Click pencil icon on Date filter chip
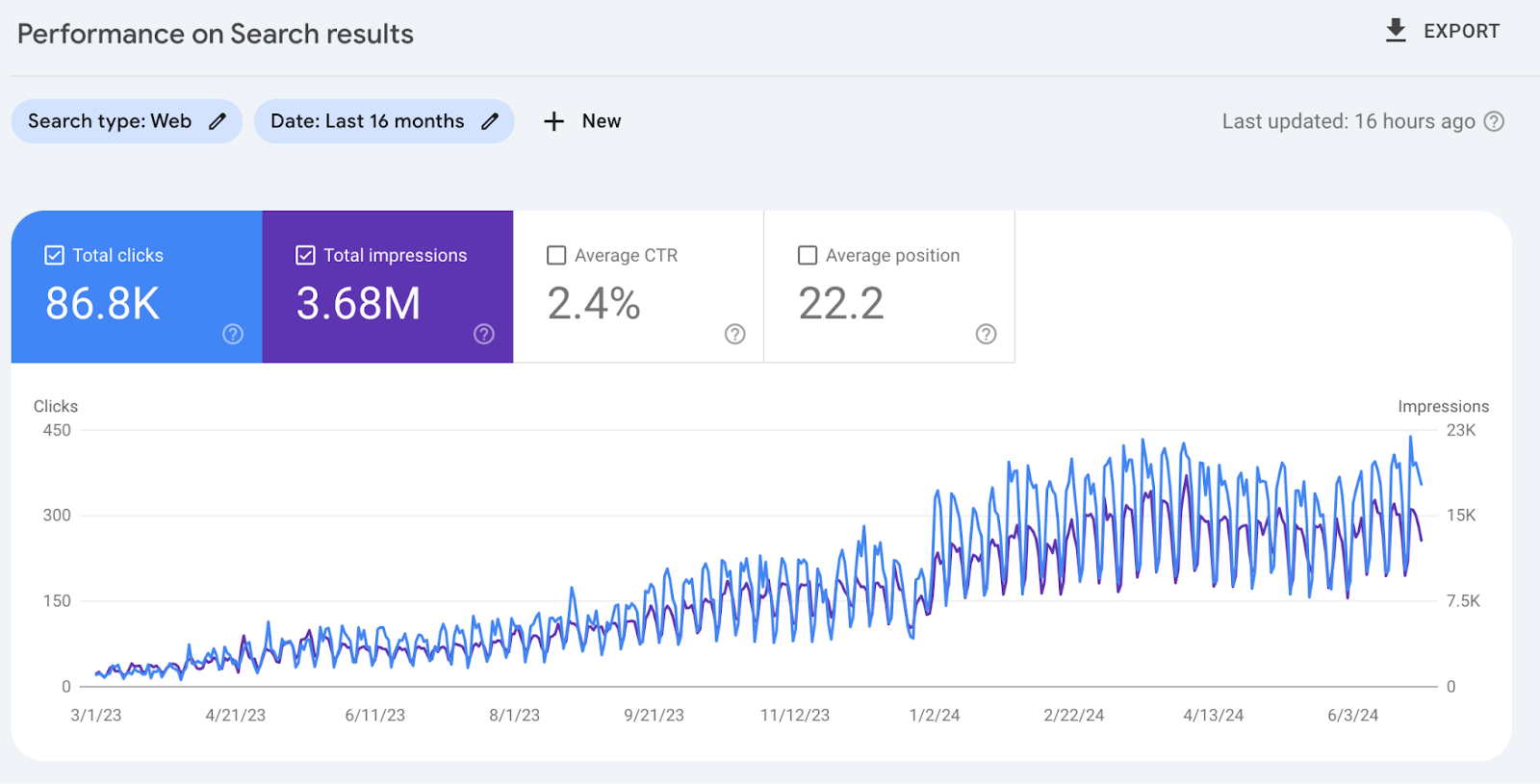Viewport: 1540px width, 784px height. (490, 121)
